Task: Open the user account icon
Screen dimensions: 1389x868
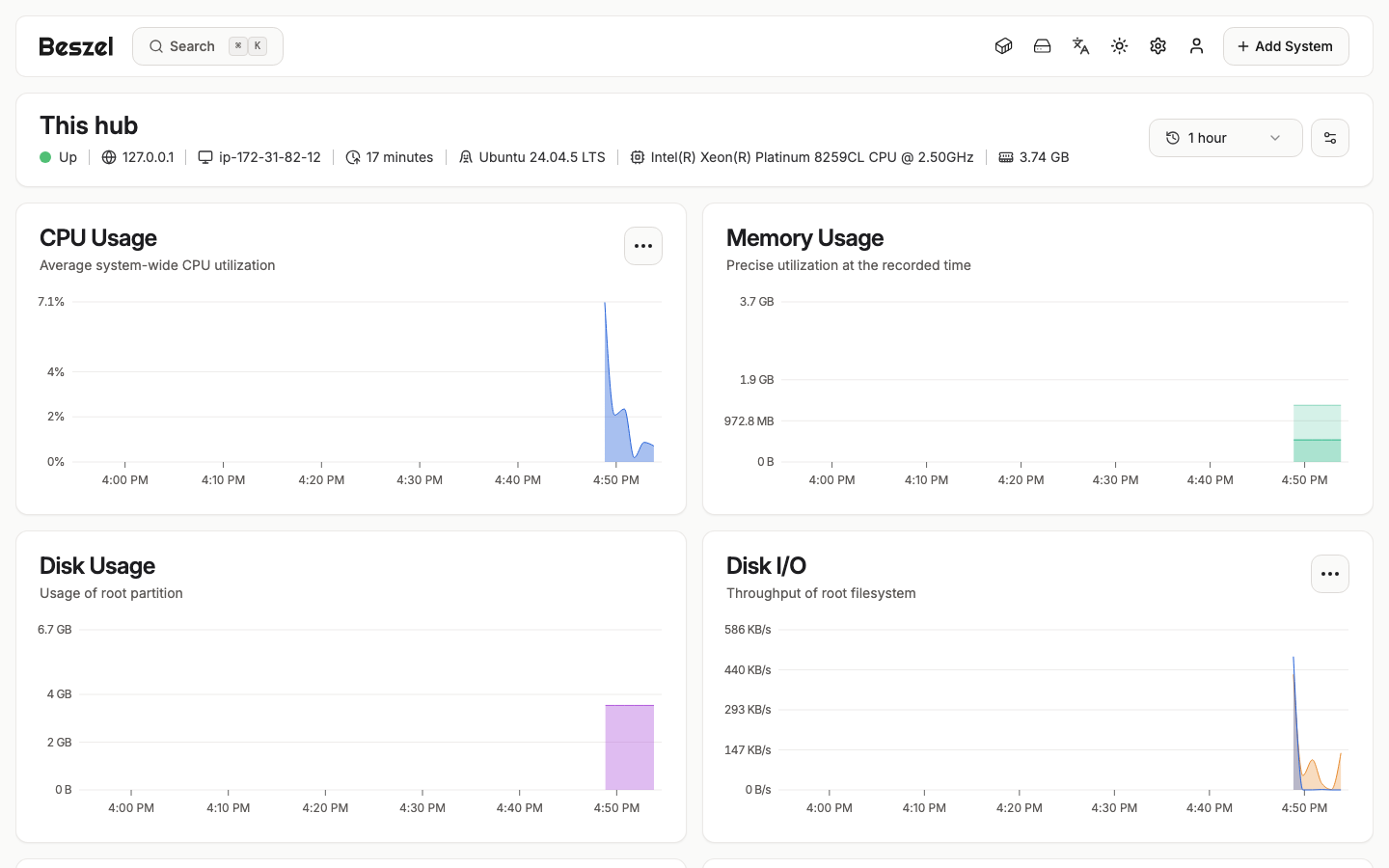Action: pyautogui.click(x=1196, y=46)
